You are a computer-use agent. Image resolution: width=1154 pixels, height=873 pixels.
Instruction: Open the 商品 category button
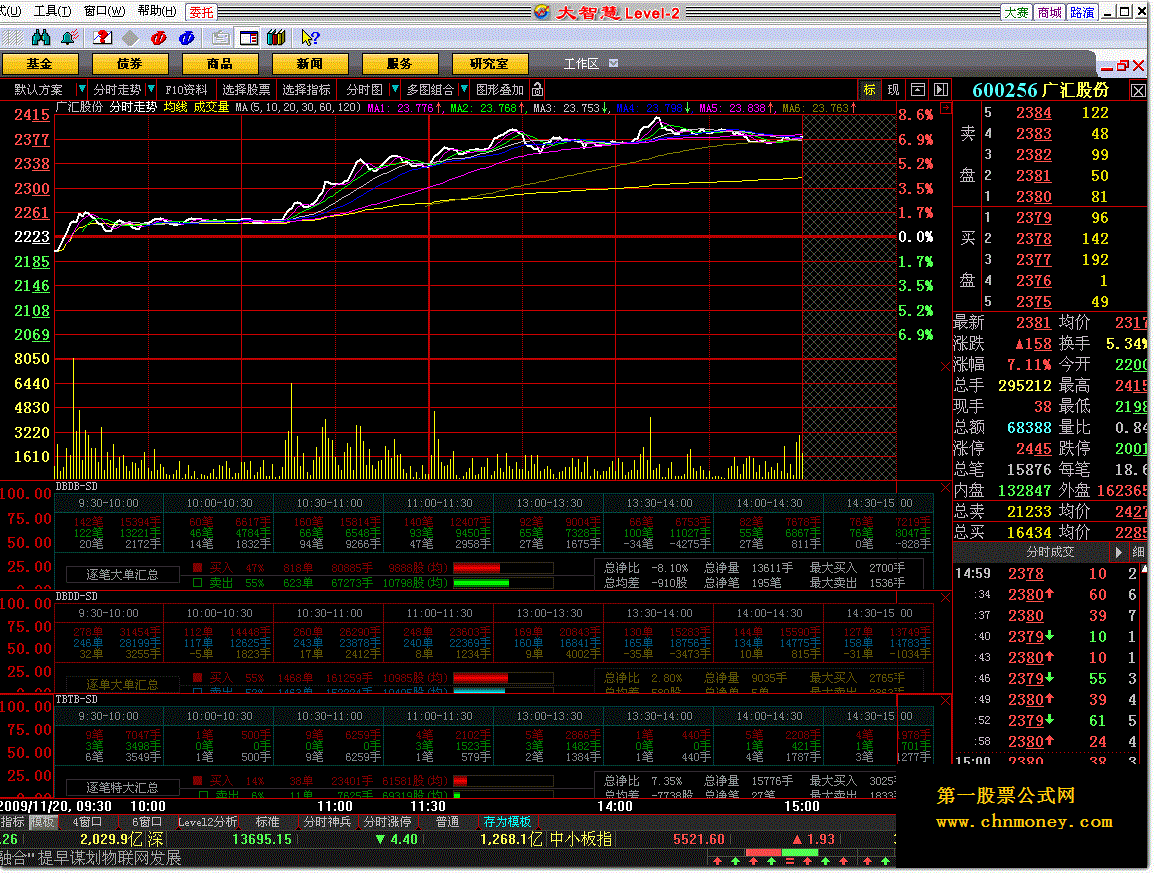click(219, 64)
